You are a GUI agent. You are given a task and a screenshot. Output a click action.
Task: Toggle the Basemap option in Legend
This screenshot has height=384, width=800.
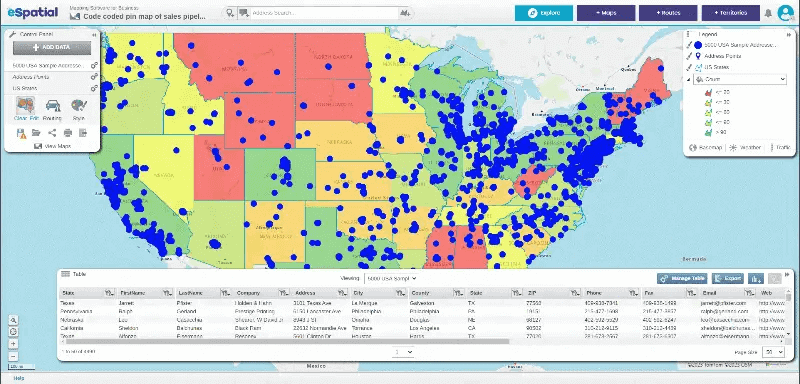(x=705, y=147)
